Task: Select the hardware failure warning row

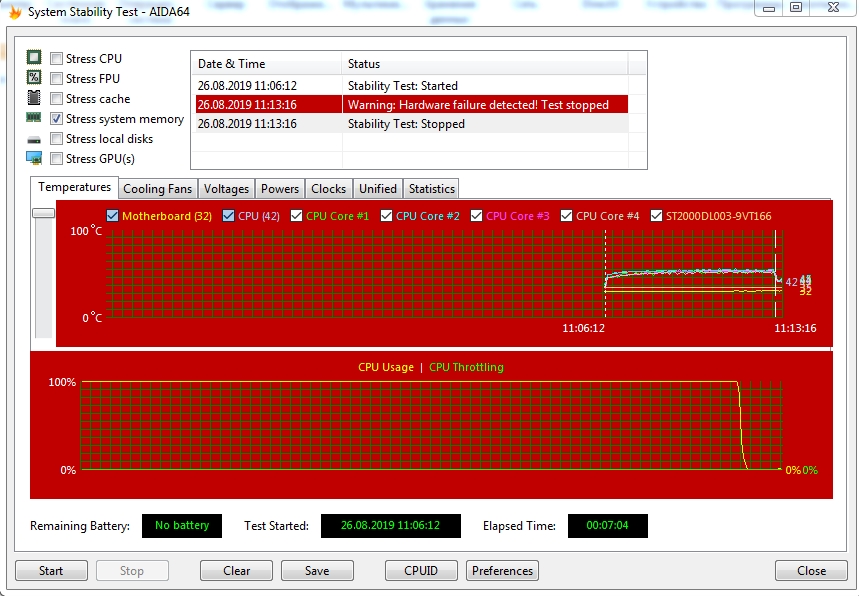Action: 412,105
